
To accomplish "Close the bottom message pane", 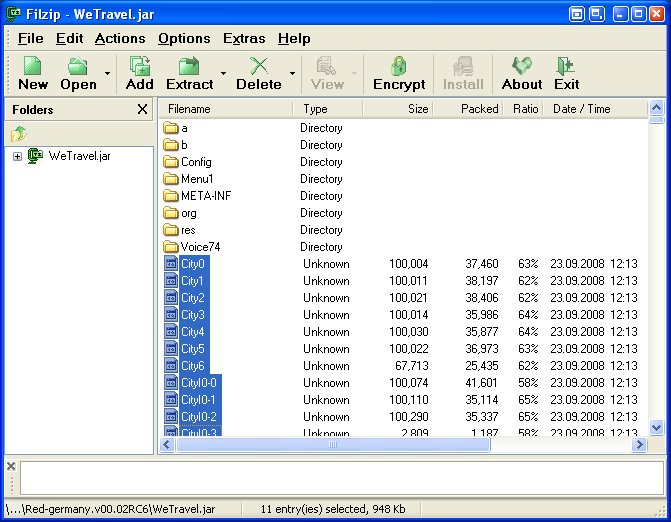I will tap(12, 466).
